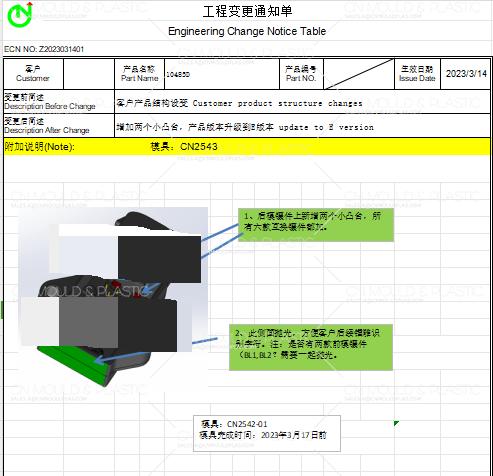Select the Customer product structure changes text
The height and width of the screenshot is (476, 493).
[277, 103]
